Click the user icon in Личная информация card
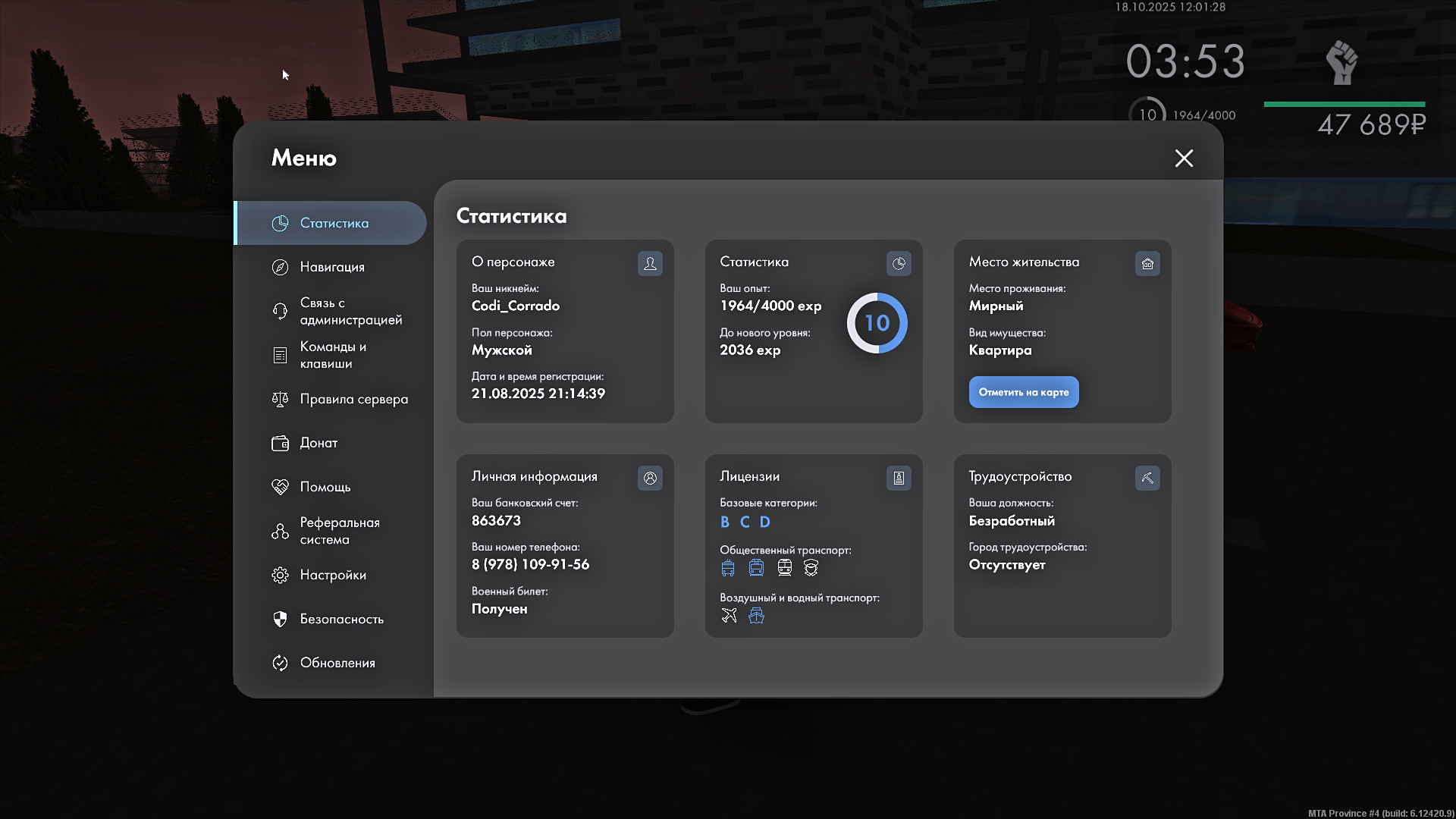The width and height of the screenshot is (1456, 819). [650, 478]
